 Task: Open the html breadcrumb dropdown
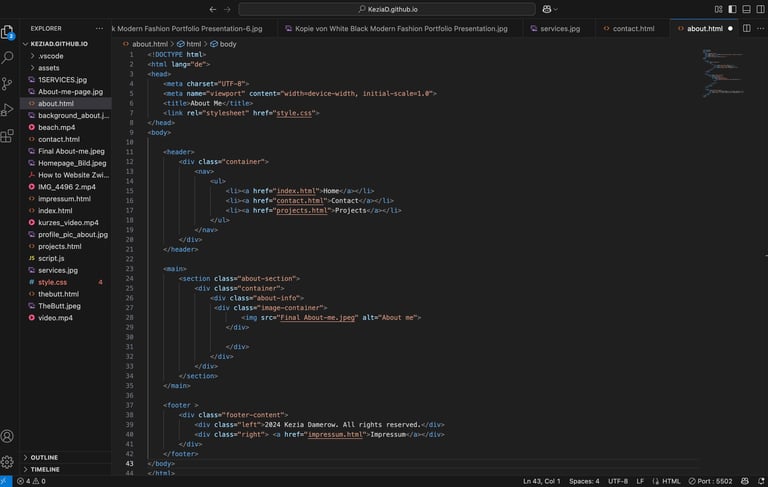189,44
